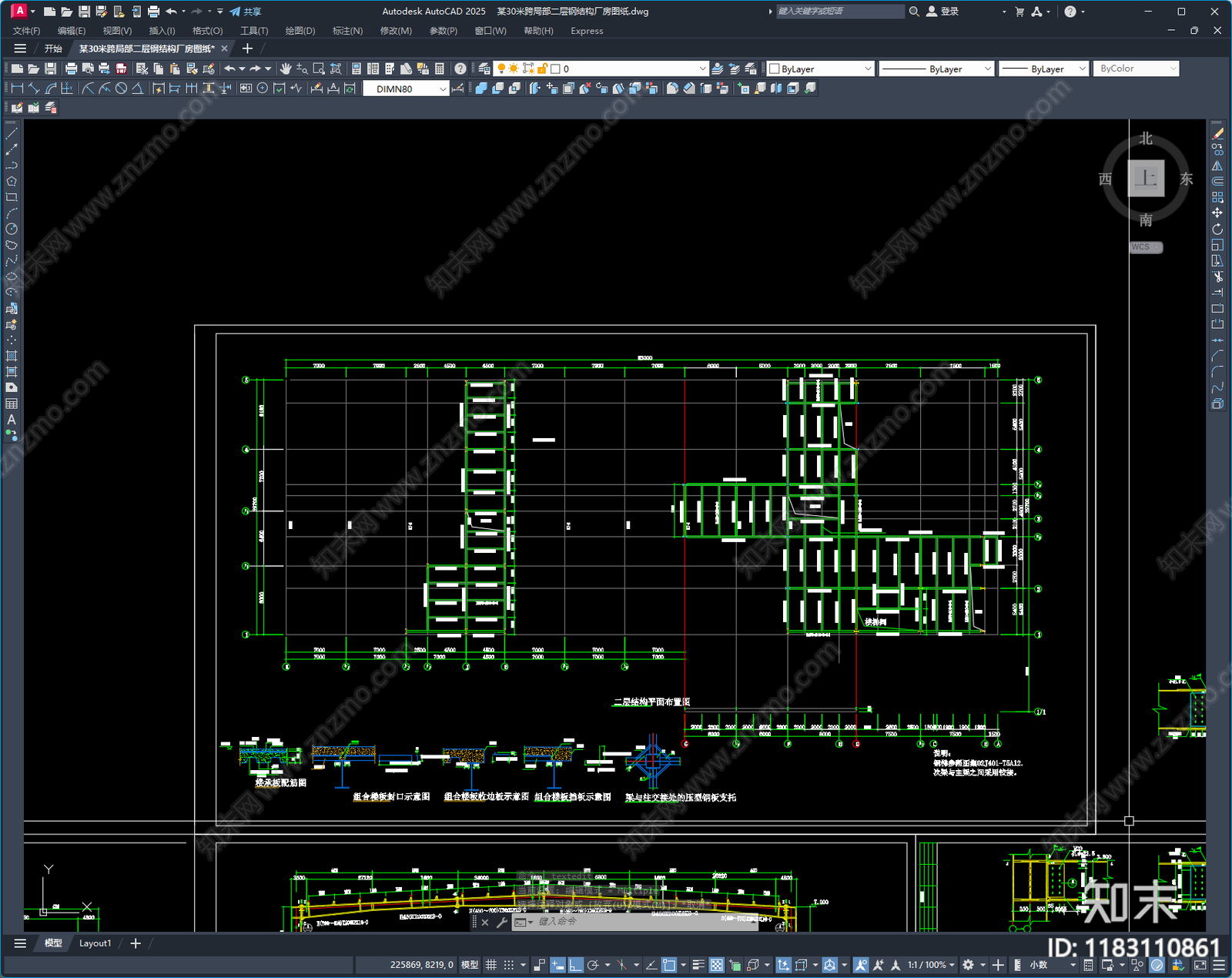This screenshot has width=1232, height=978.
Task: Click the 模型 model space button in status bar
Action: point(470,965)
